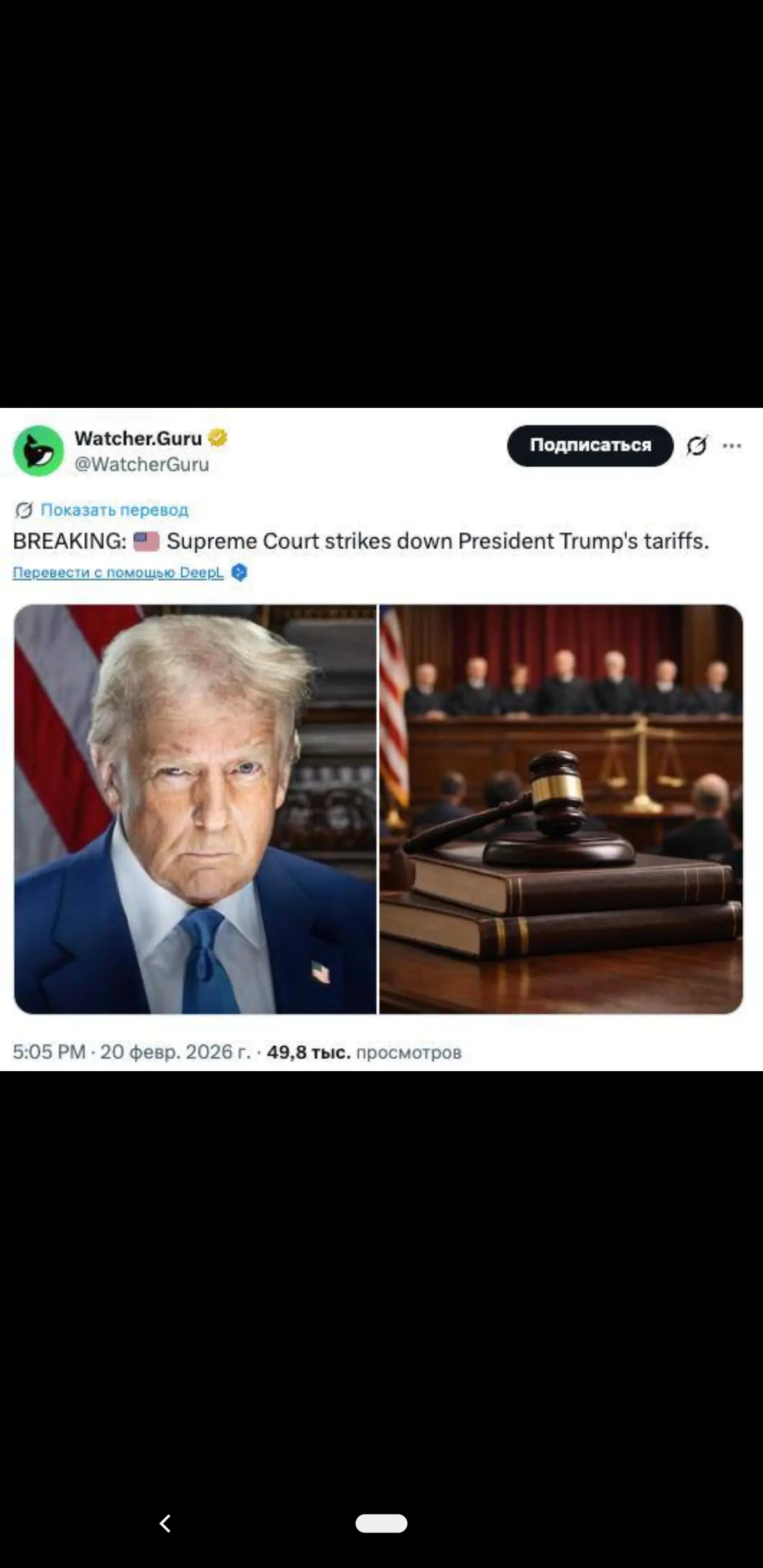763x1568 pixels.
Task: Tap the BREAKING tweet text
Action: 361,541
